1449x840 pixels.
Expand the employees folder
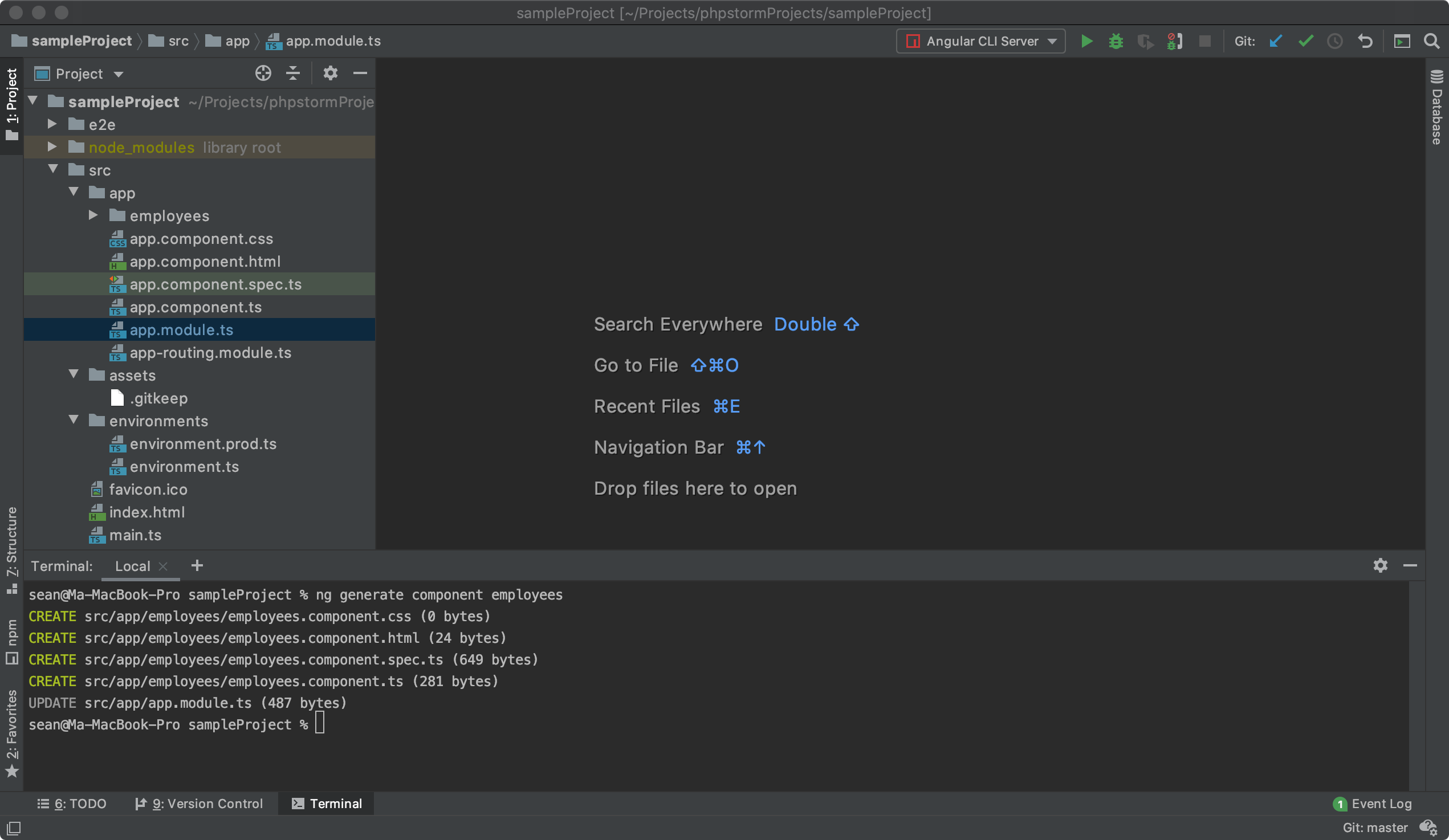(x=93, y=215)
